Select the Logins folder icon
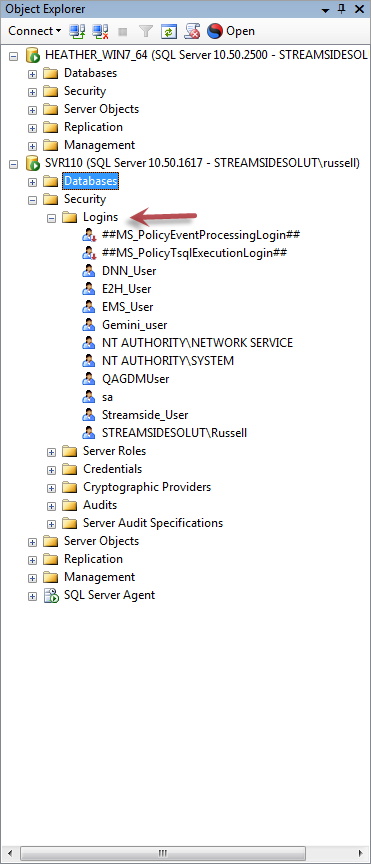Screen dimensions: 371x864 click(x=69, y=217)
